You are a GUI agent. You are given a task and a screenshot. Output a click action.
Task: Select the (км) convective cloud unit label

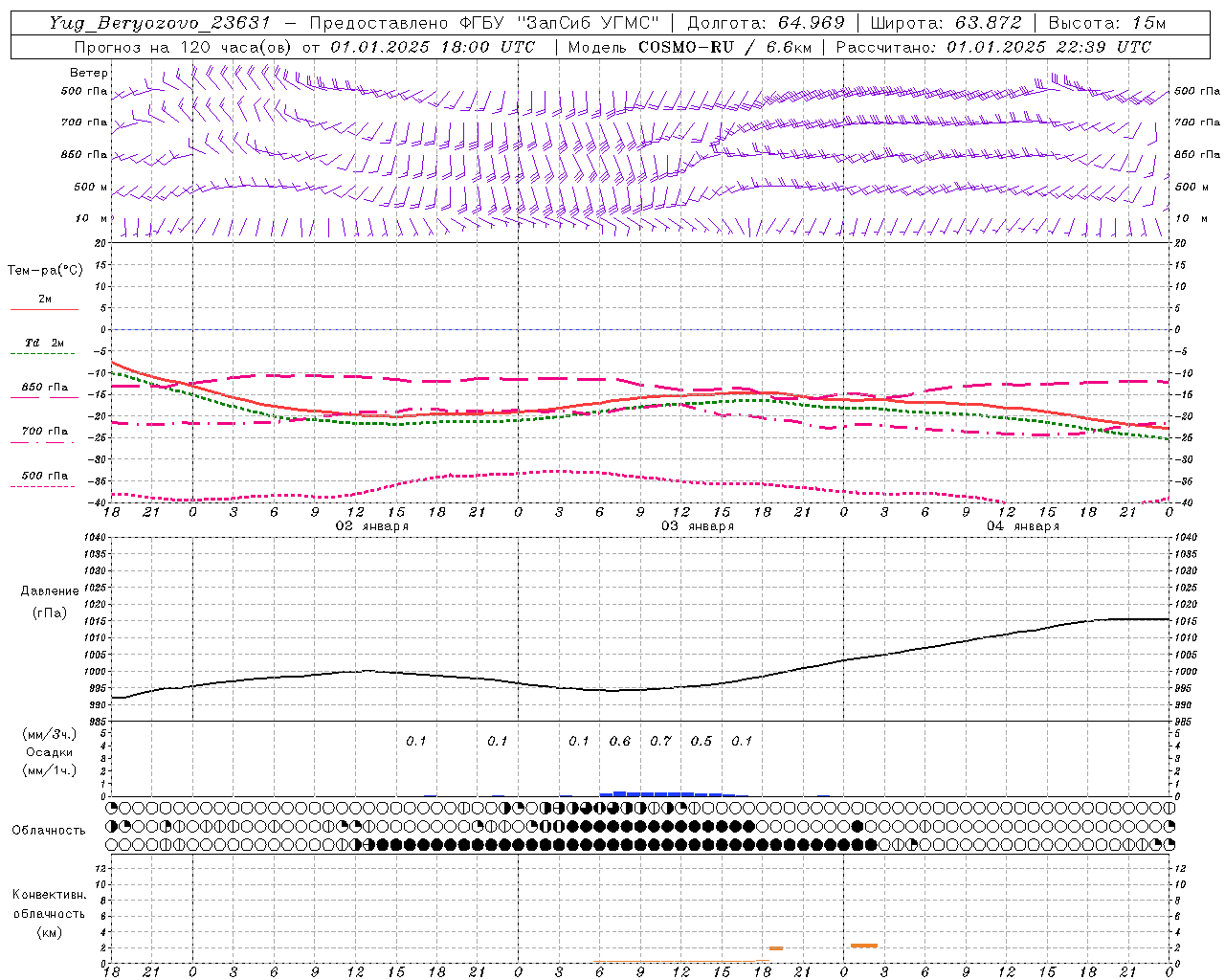click(49, 932)
